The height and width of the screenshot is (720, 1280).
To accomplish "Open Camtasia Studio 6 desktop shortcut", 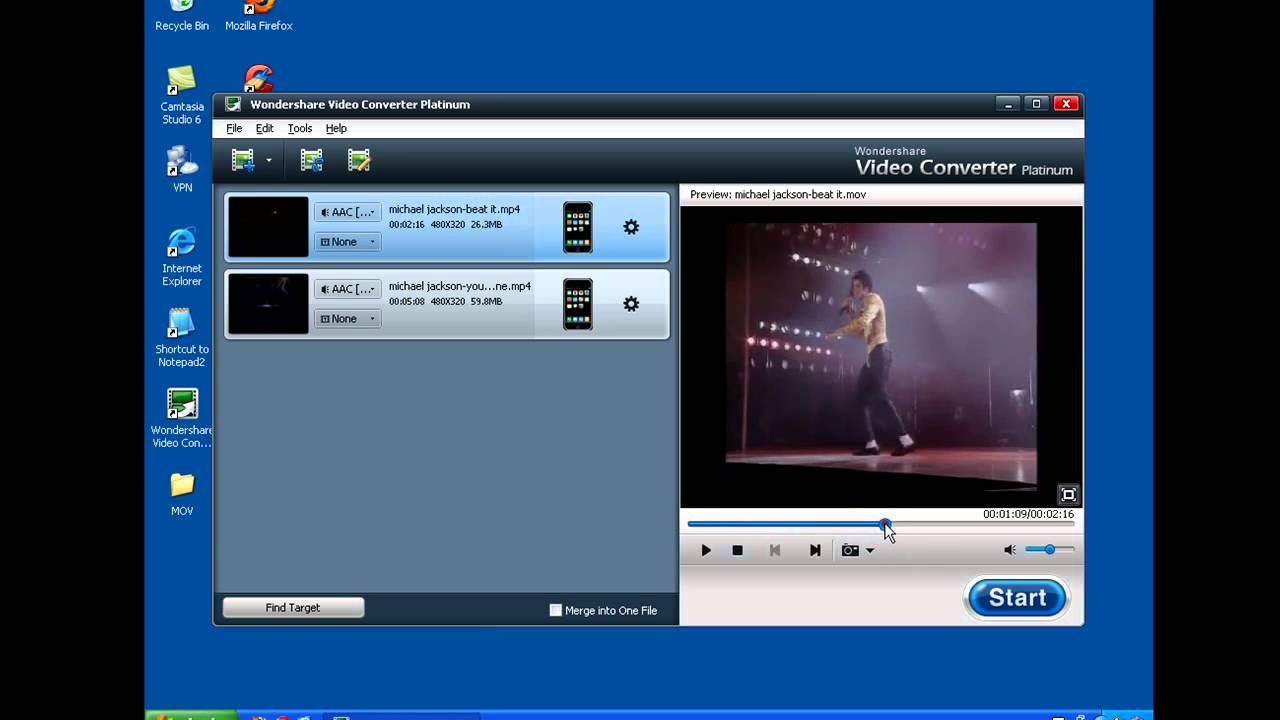I will 182,96.
